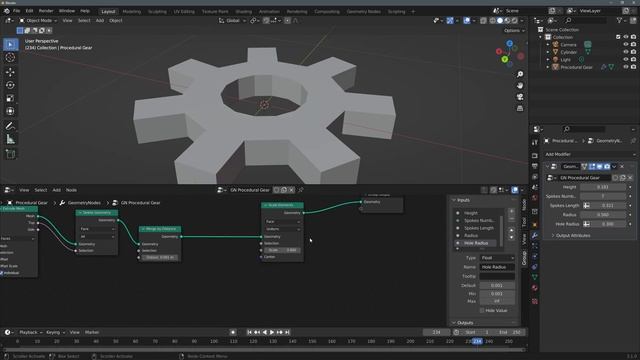640x360 pixels.
Task: Select the Scale tool in viewport toolbar
Action: click(x=10, y=98)
